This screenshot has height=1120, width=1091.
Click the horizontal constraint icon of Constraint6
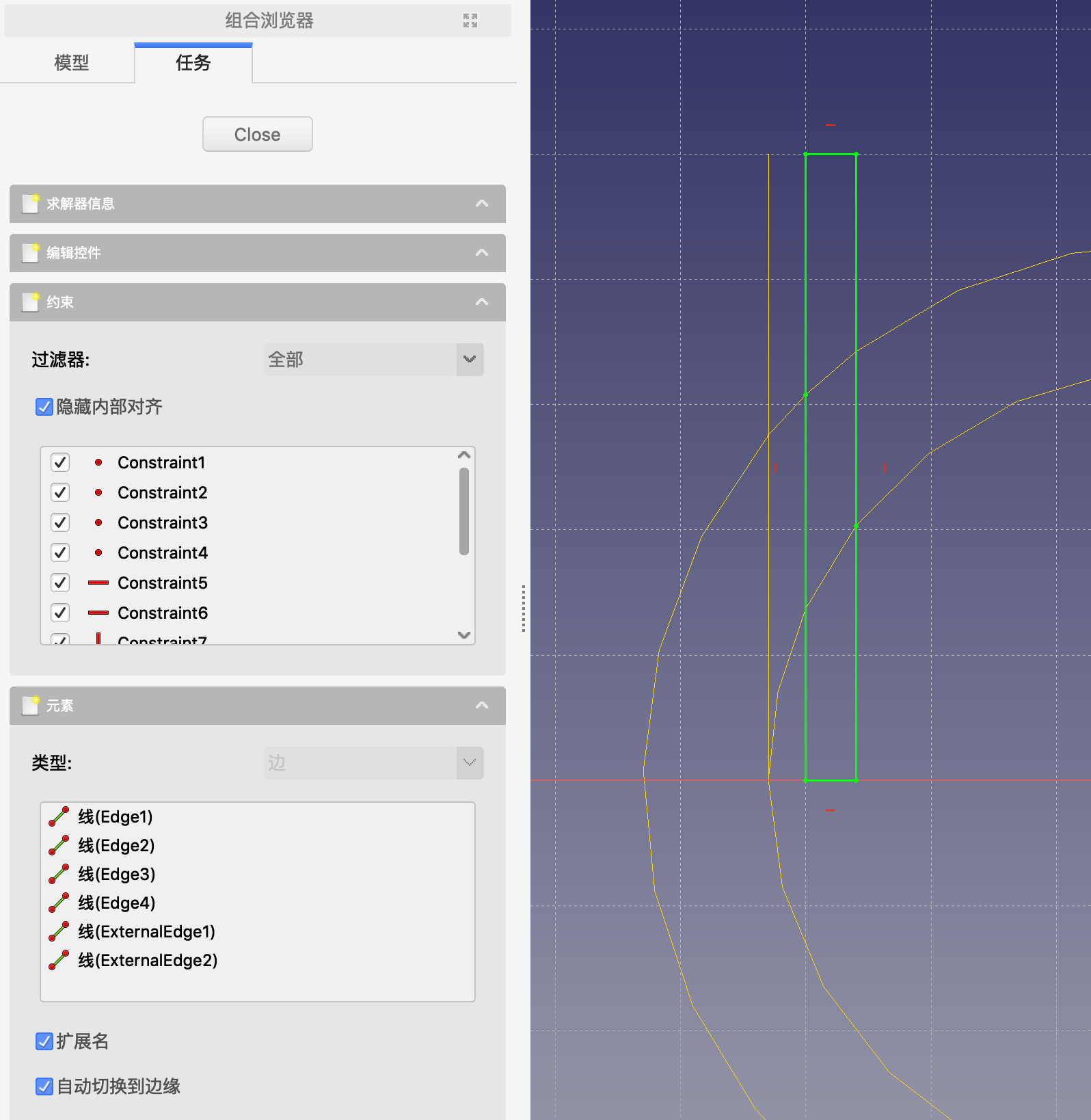98,613
